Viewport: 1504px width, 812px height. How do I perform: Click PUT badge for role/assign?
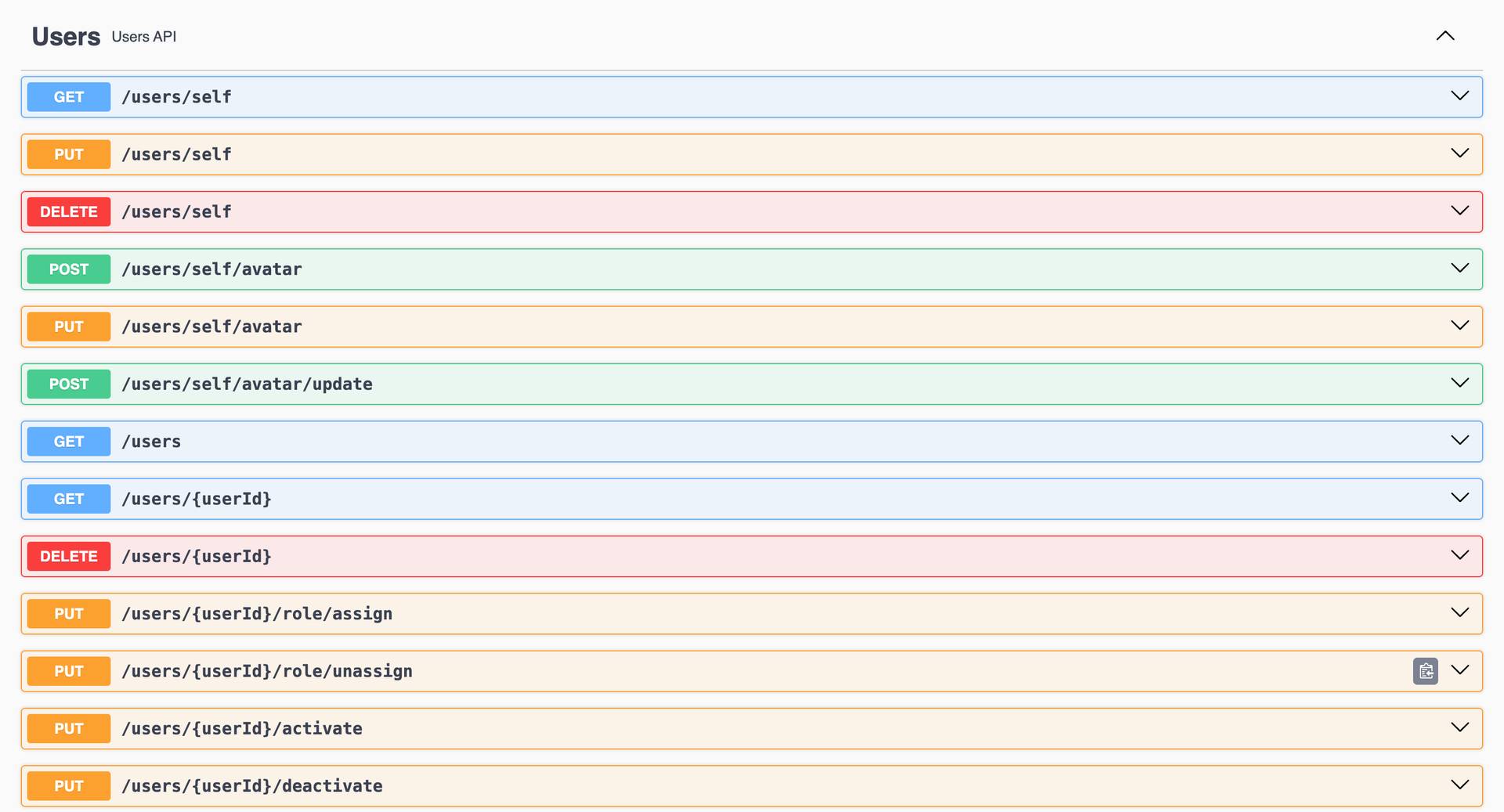69,614
